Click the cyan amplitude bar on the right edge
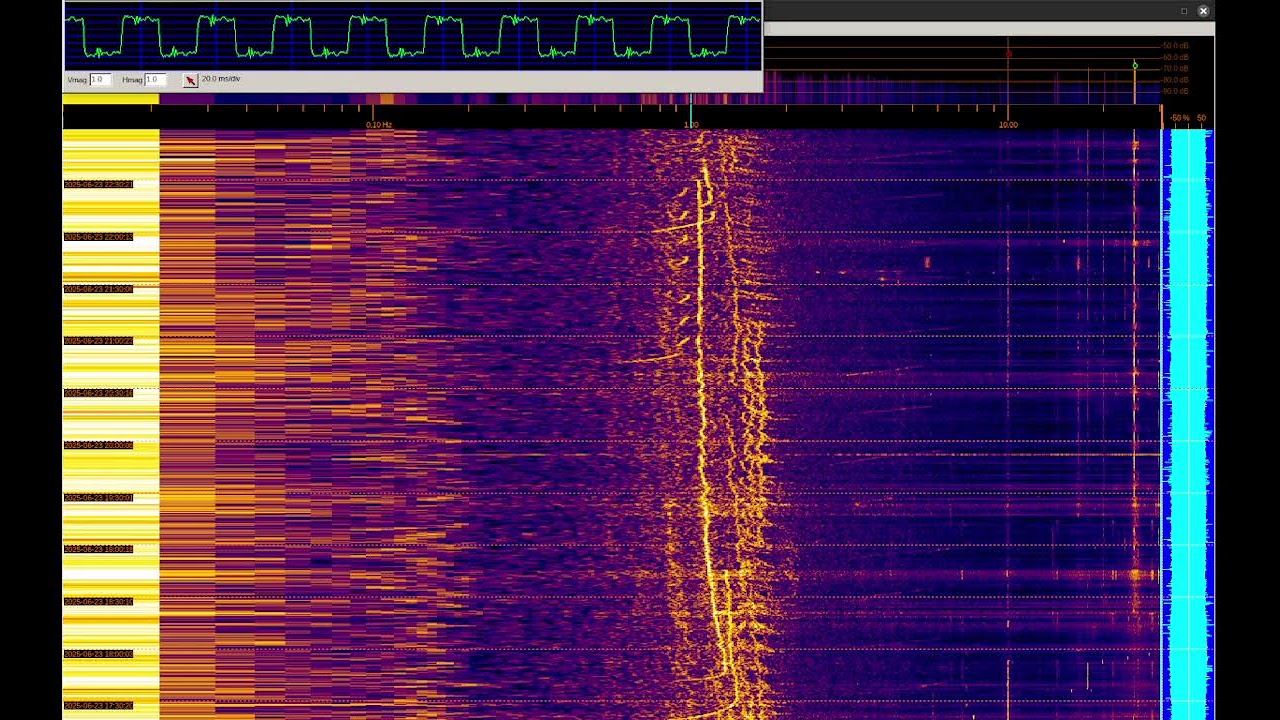The image size is (1280, 720). [x=1187, y=424]
